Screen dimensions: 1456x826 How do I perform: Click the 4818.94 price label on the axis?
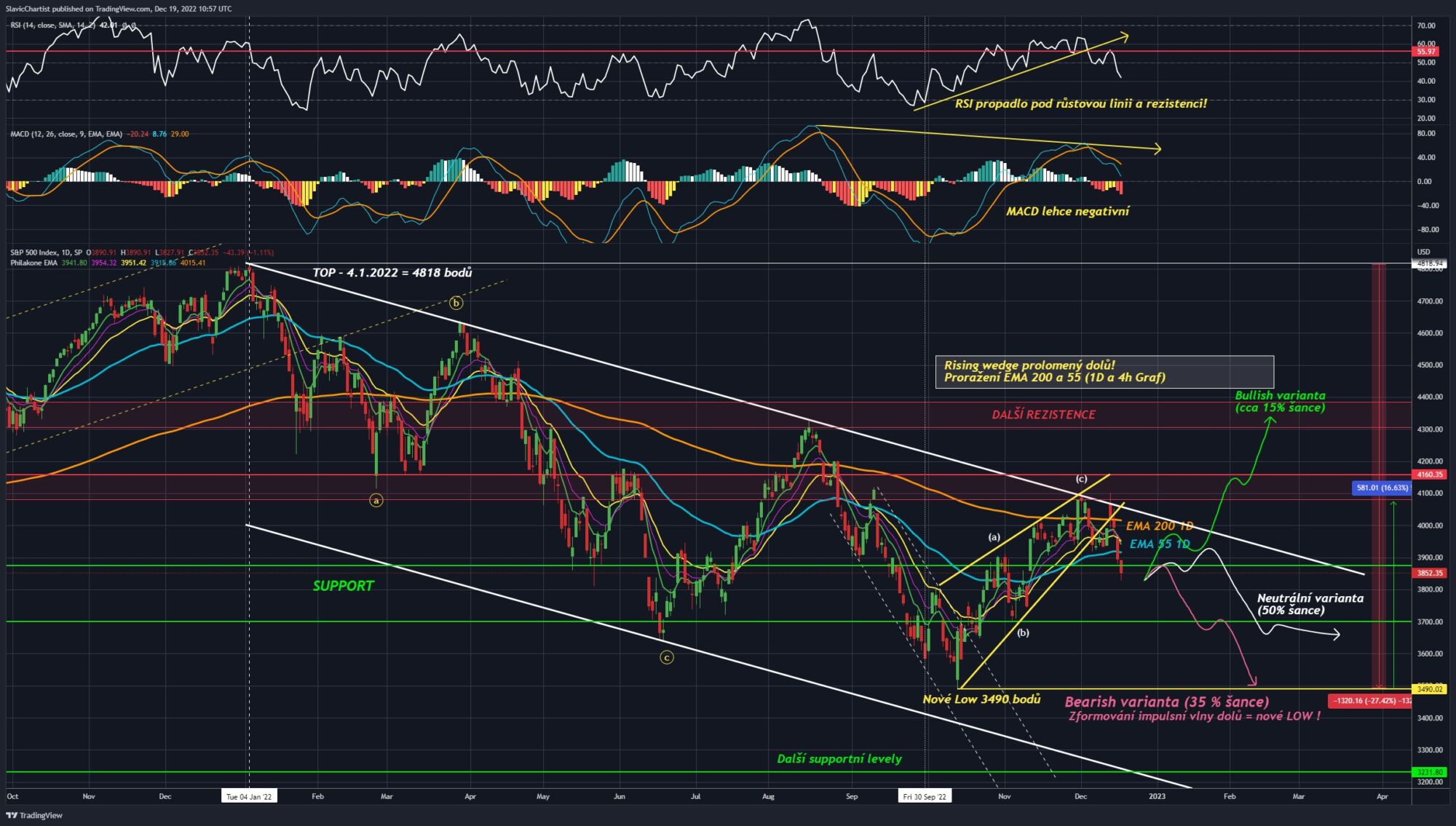pos(1429,263)
